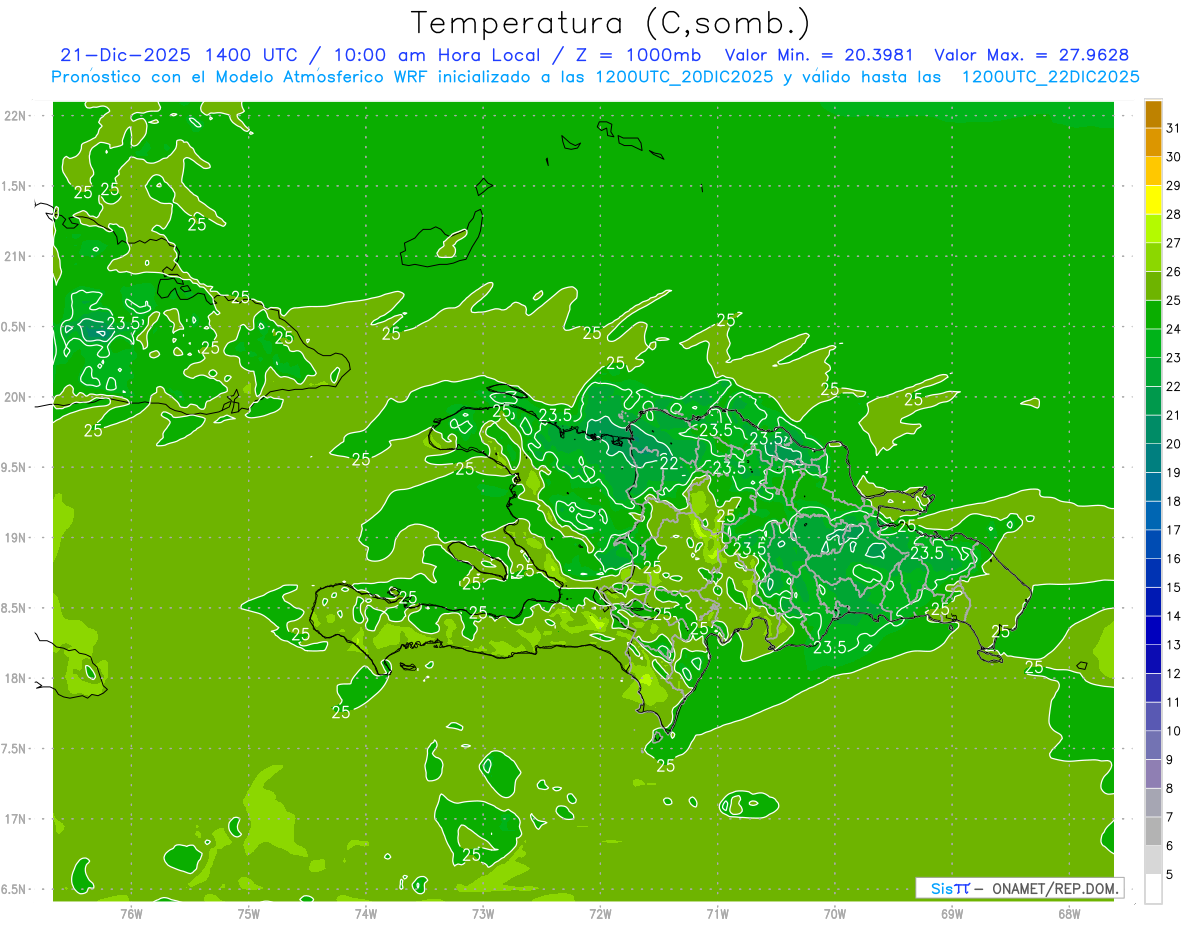The image size is (1200, 927).
Task: Click the '9.5N' latitude axis label
Action: [15, 467]
